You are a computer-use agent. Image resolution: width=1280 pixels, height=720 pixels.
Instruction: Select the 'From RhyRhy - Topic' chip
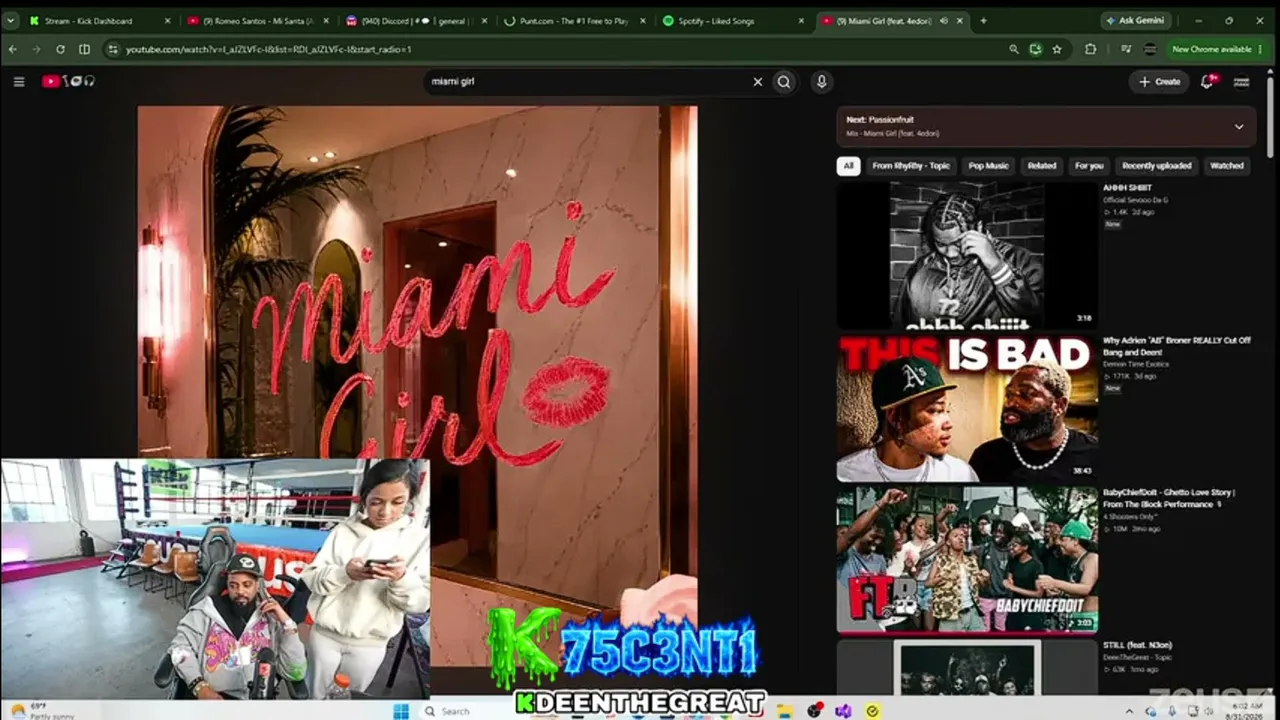click(x=911, y=166)
